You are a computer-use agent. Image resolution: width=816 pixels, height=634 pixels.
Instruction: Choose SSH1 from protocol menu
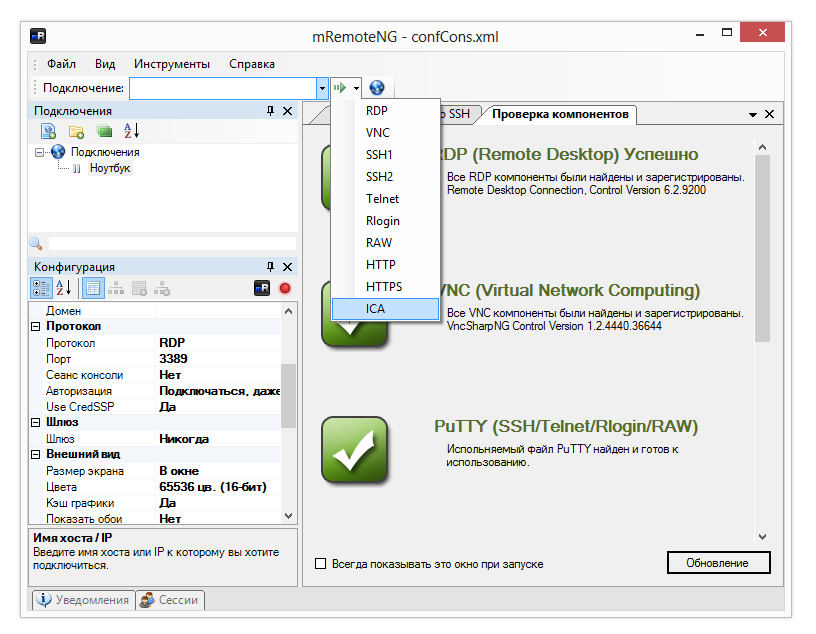(x=385, y=155)
